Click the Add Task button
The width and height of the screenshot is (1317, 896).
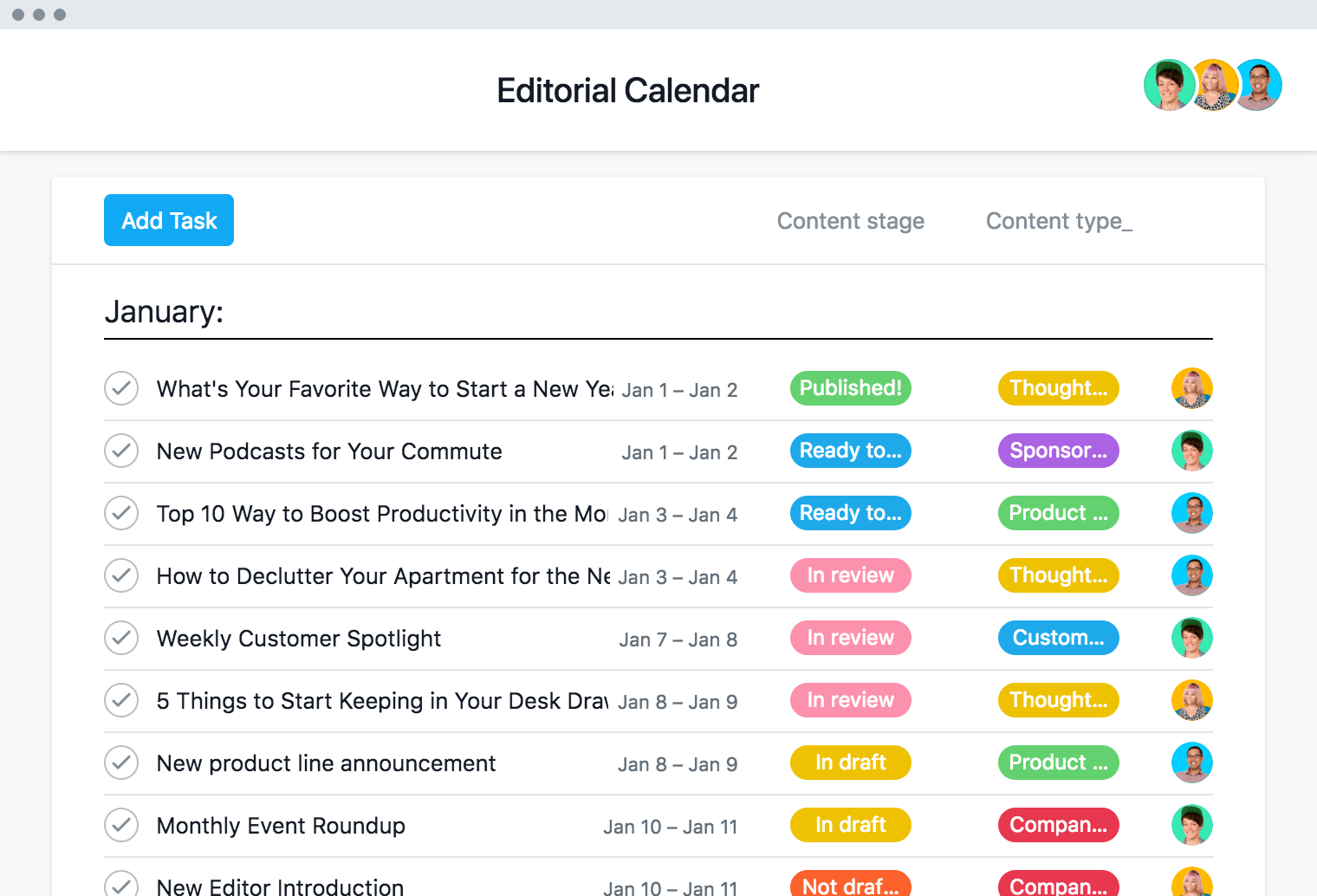[x=168, y=220]
